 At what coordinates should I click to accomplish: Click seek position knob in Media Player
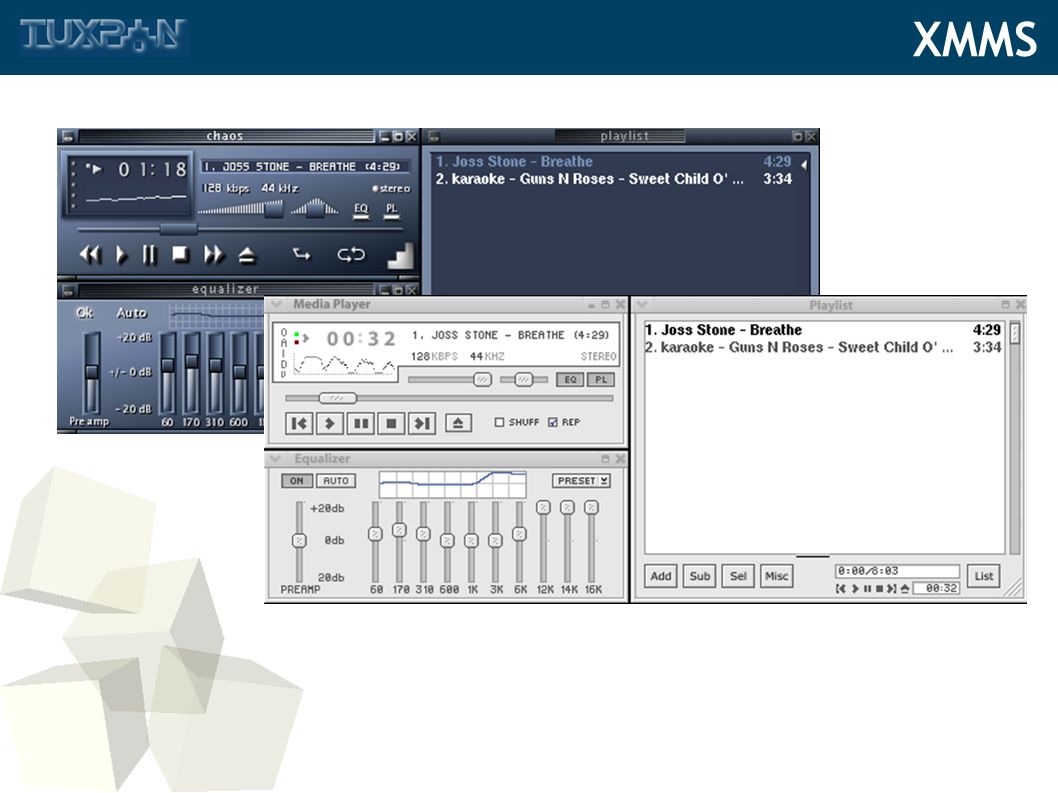click(337, 398)
